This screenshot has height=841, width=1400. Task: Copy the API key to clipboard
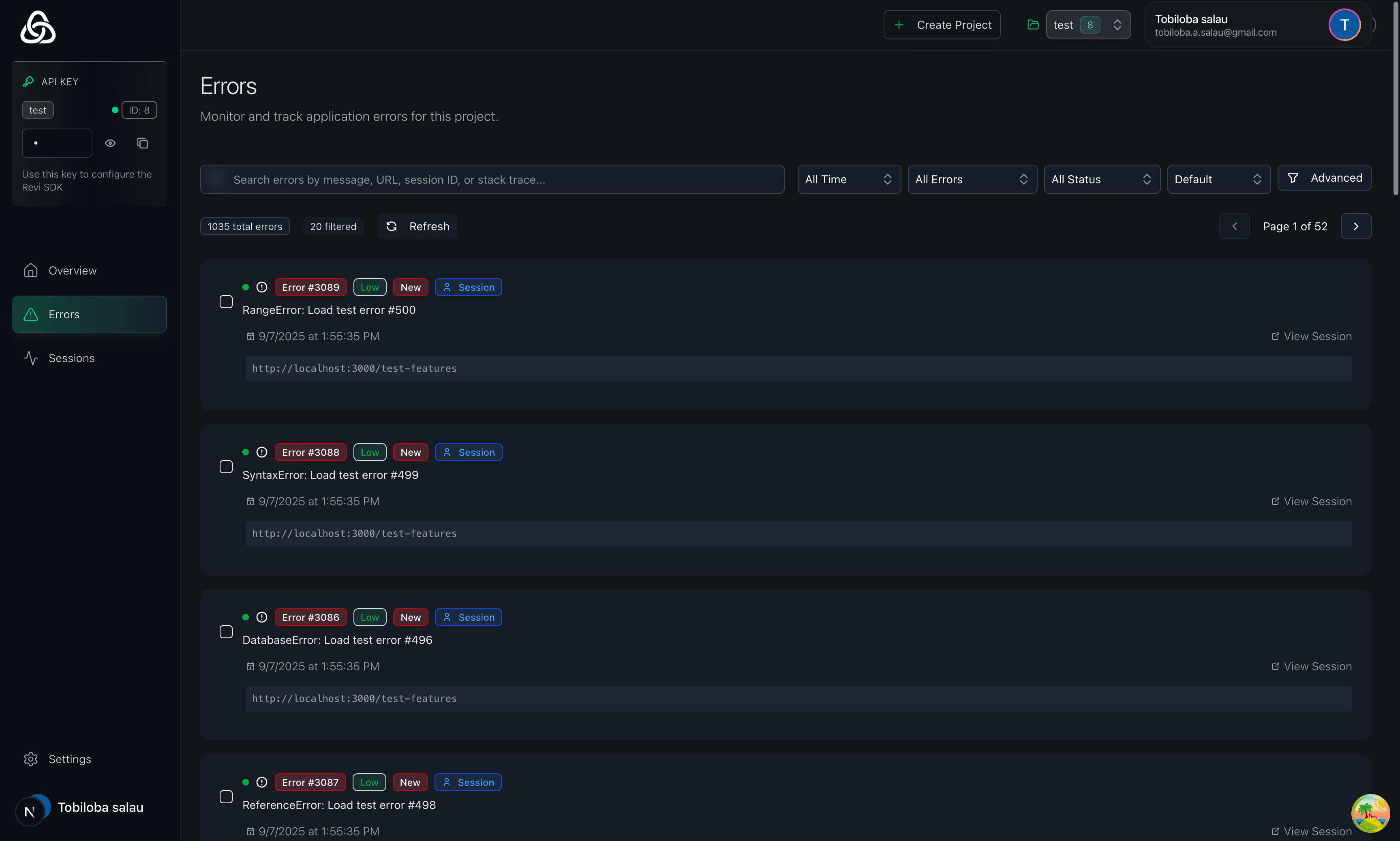[142, 143]
